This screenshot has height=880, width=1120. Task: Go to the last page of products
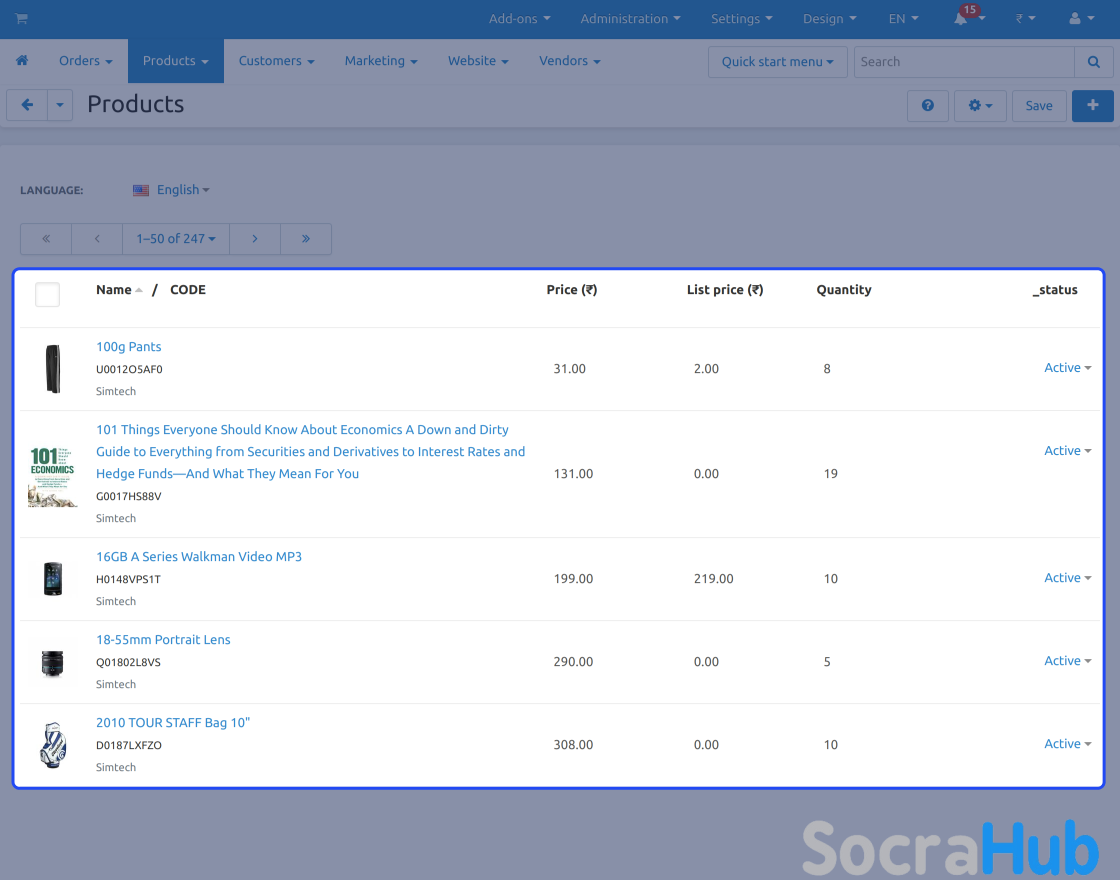click(305, 239)
